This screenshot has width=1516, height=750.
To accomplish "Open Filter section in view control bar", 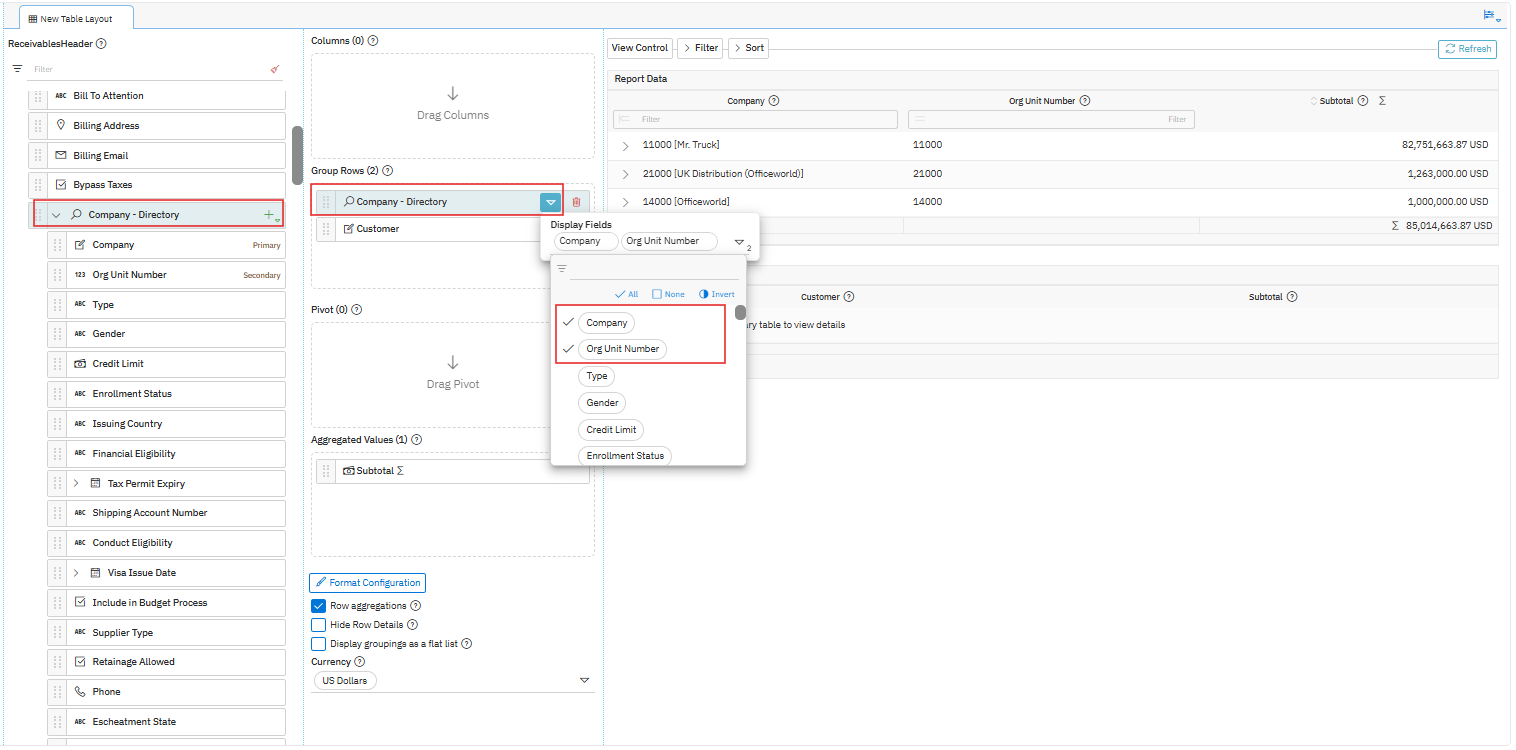I will click(x=700, y=48).
